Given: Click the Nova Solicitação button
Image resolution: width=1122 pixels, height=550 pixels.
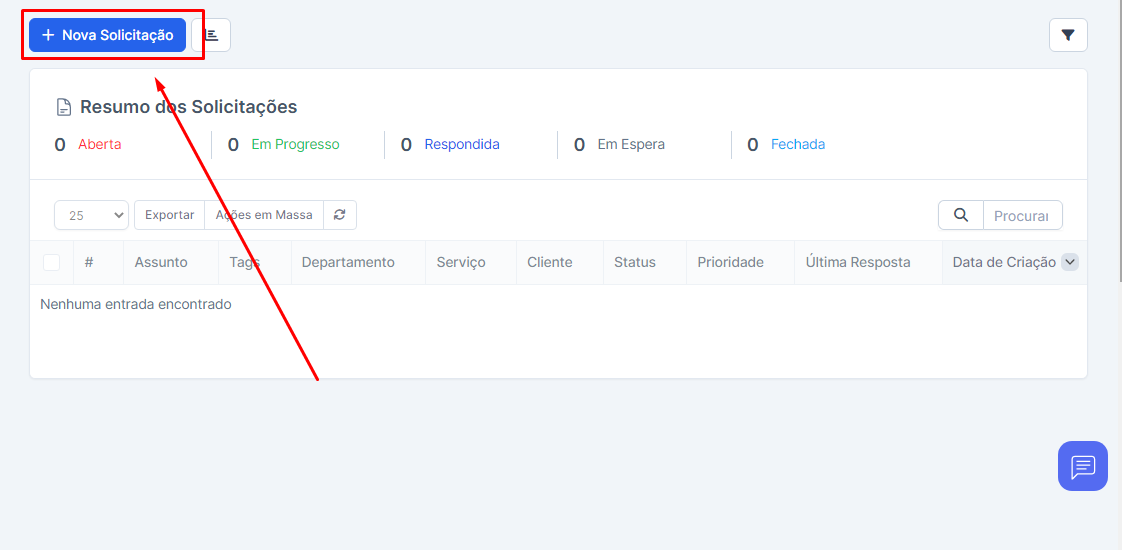Looking at the screenshot, I should [107, 35].
